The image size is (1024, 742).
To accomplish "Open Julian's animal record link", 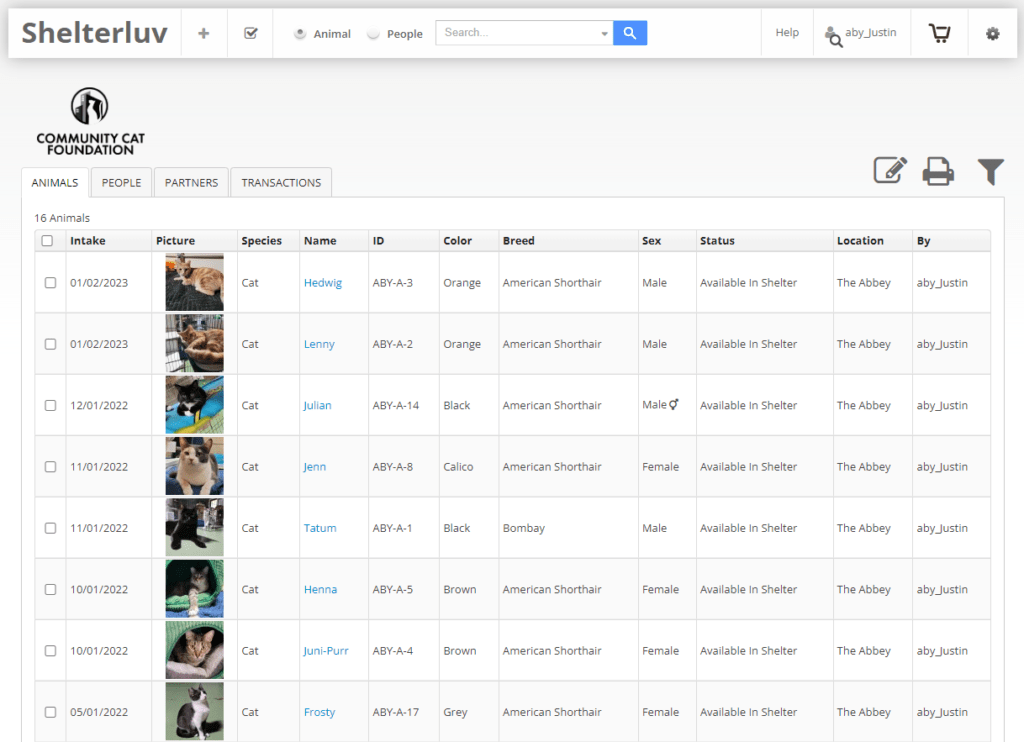I will coord(317,406).
